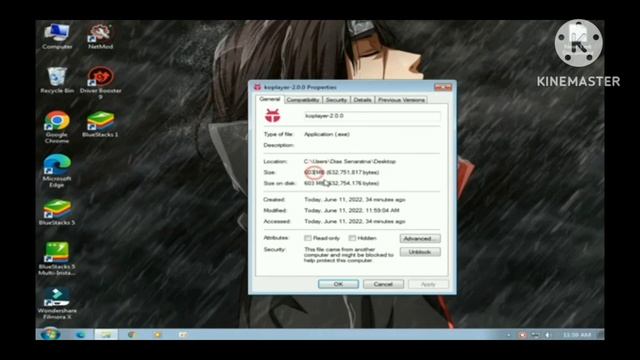Screen dimensions: 640x360
Task: Click the Unblock button
Action: (x=420, y=252)
